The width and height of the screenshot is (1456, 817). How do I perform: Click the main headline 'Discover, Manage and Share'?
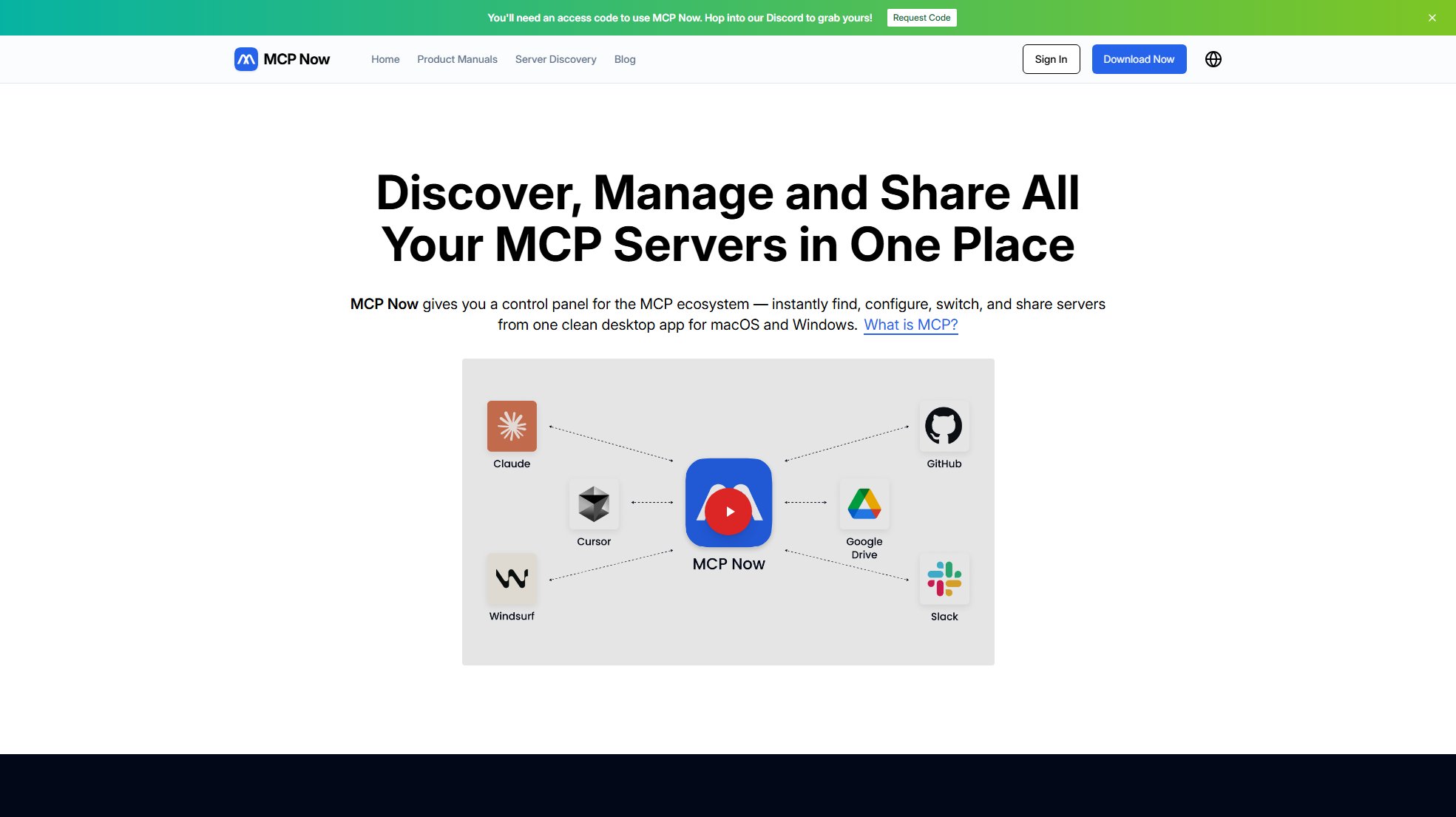click(x=728, y=219)
